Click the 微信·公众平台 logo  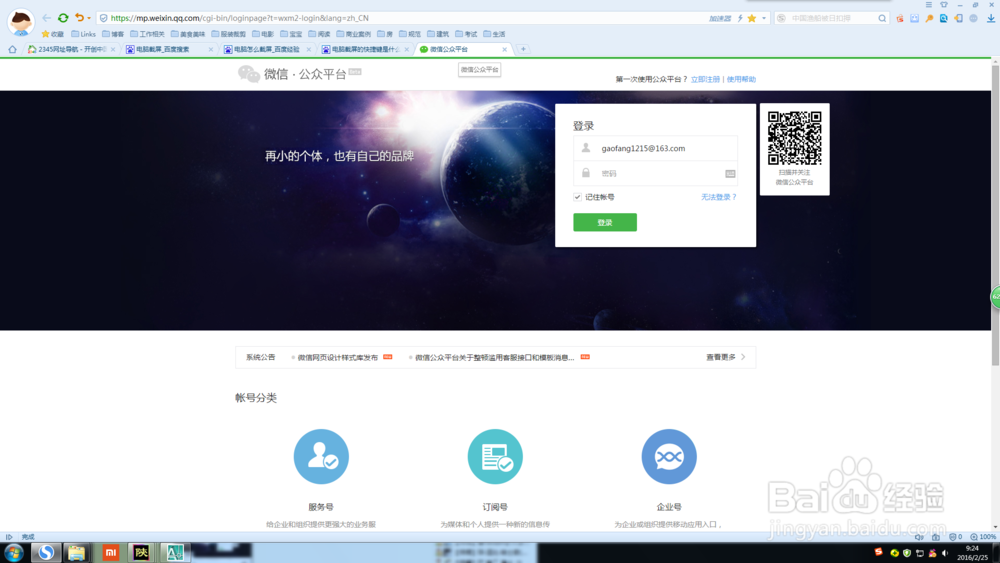click(300, 74)
